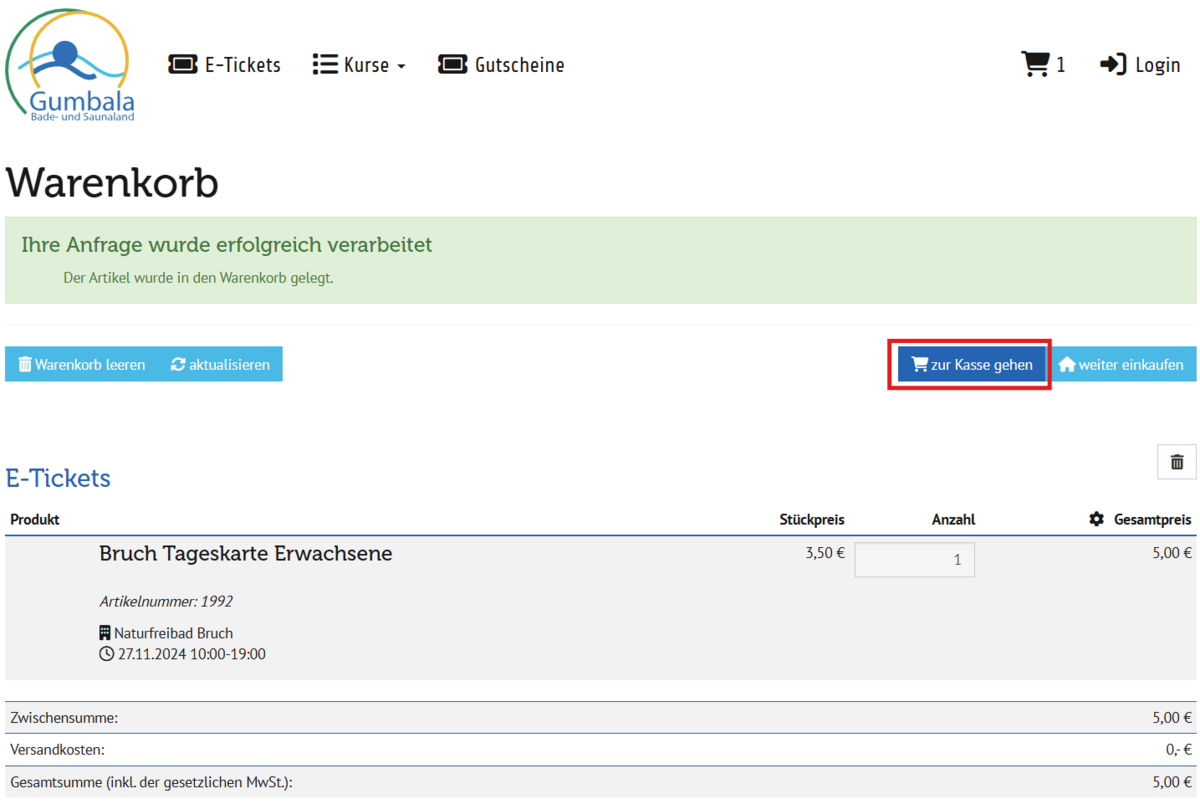Click the aktualisieren refresh button
This screenshot has width=1200, height=804.
pos(220,365)
